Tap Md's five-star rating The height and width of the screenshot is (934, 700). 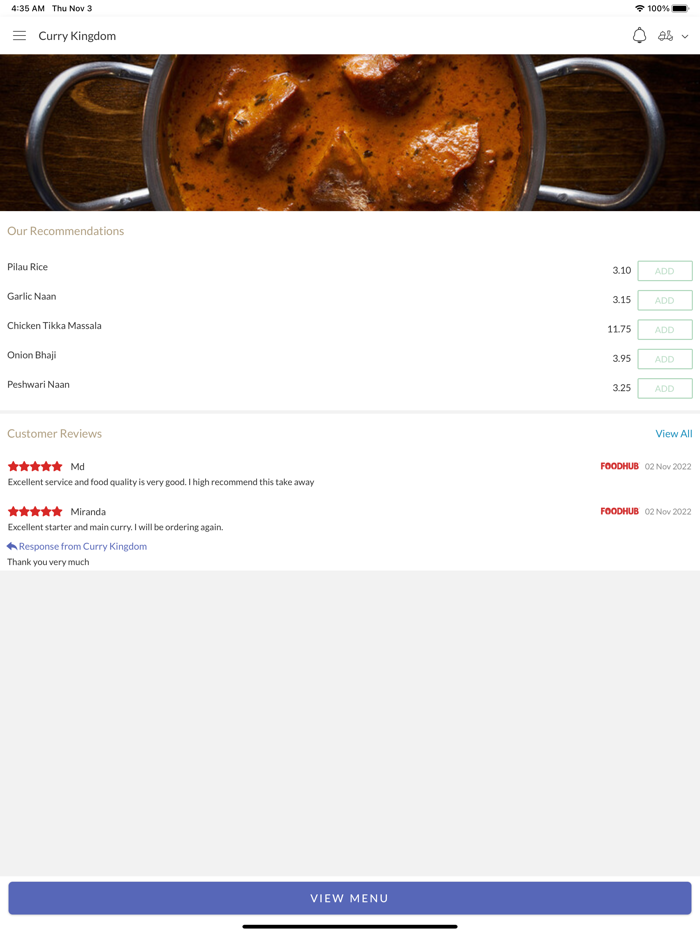(35, 467)
